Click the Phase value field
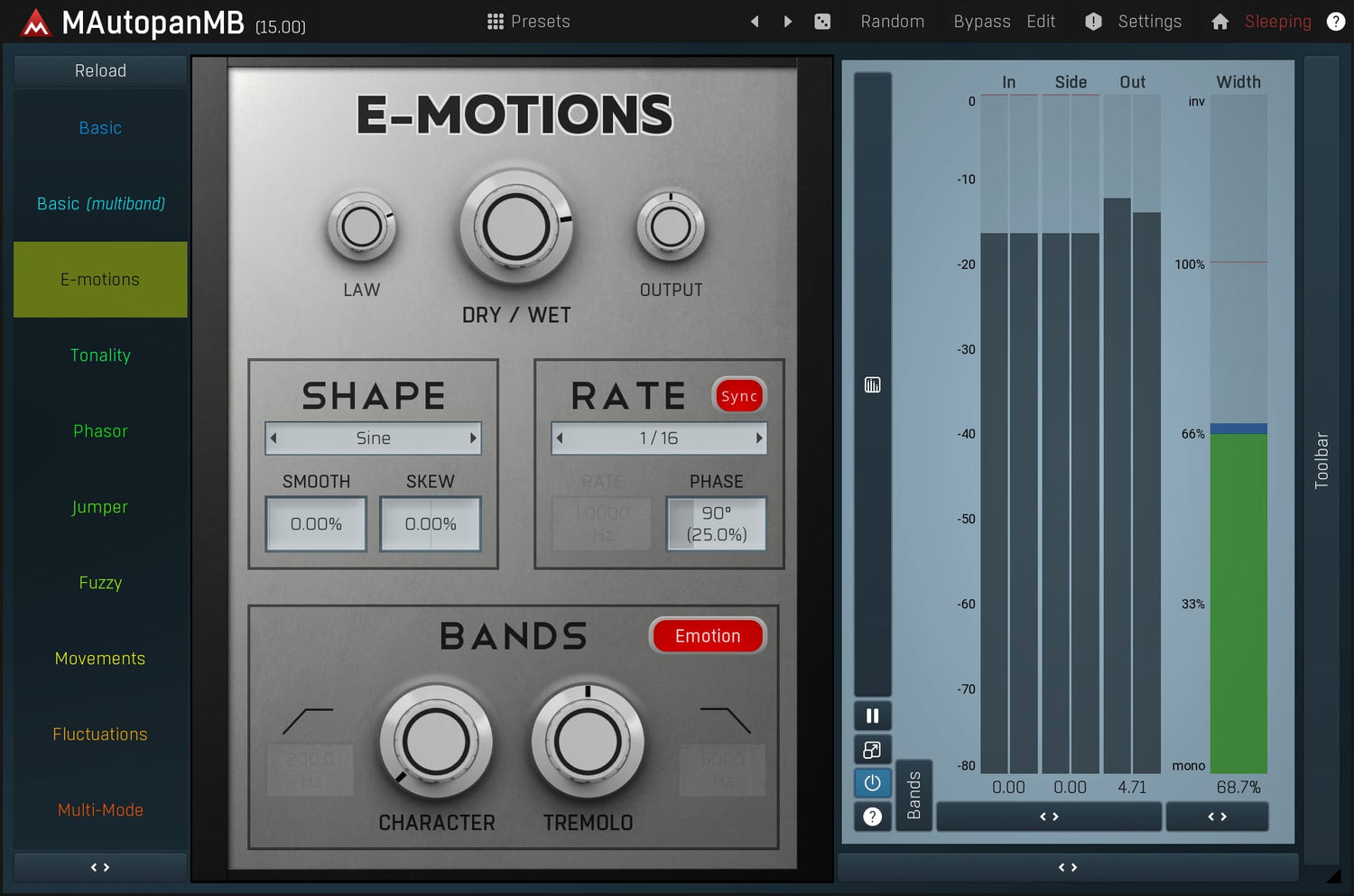 tap(716, 523)
